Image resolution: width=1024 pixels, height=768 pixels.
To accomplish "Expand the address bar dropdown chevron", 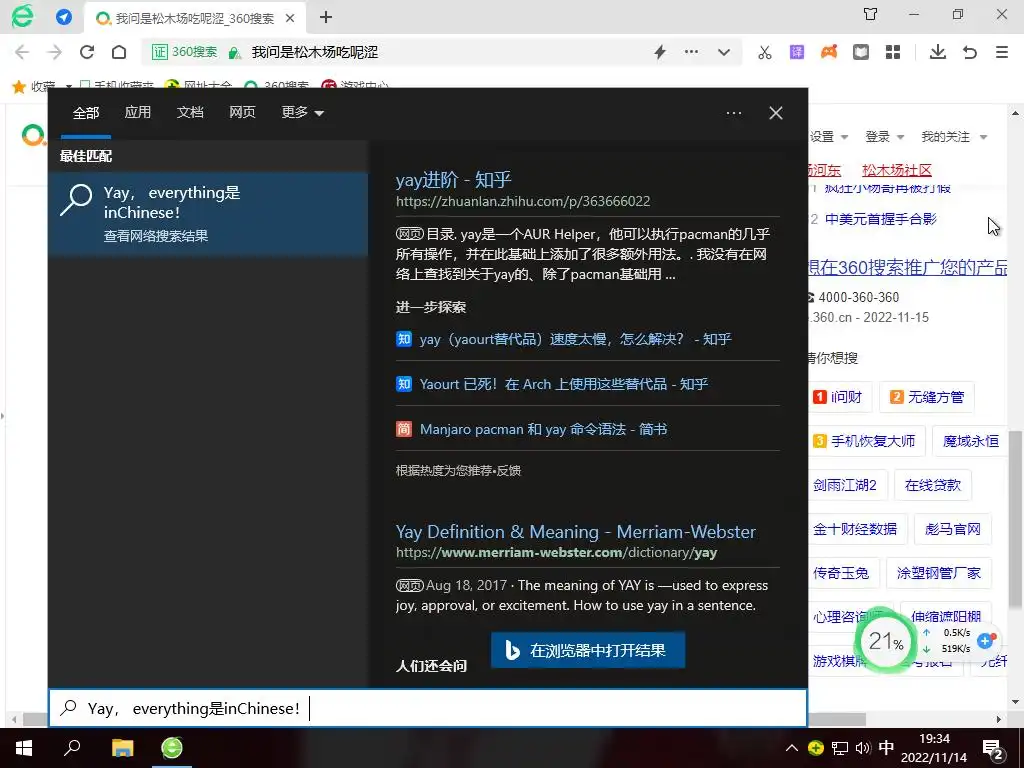I will coord(724,52).
